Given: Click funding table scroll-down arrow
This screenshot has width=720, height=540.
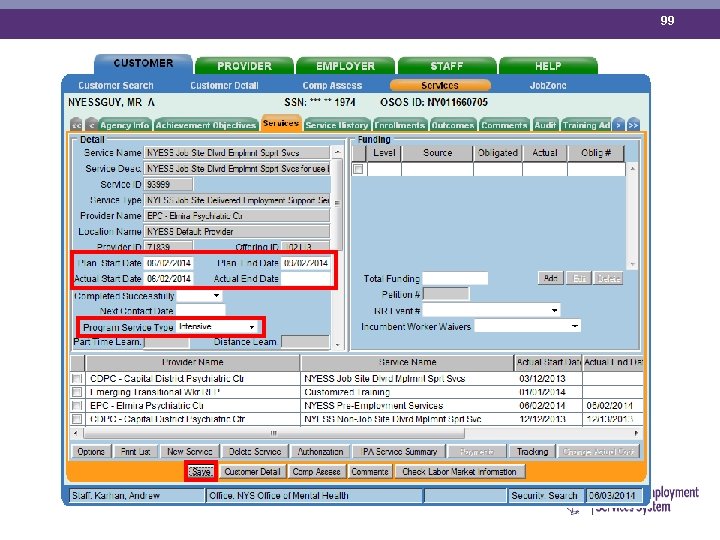Looking at the screenshot, I should [632, 264].
